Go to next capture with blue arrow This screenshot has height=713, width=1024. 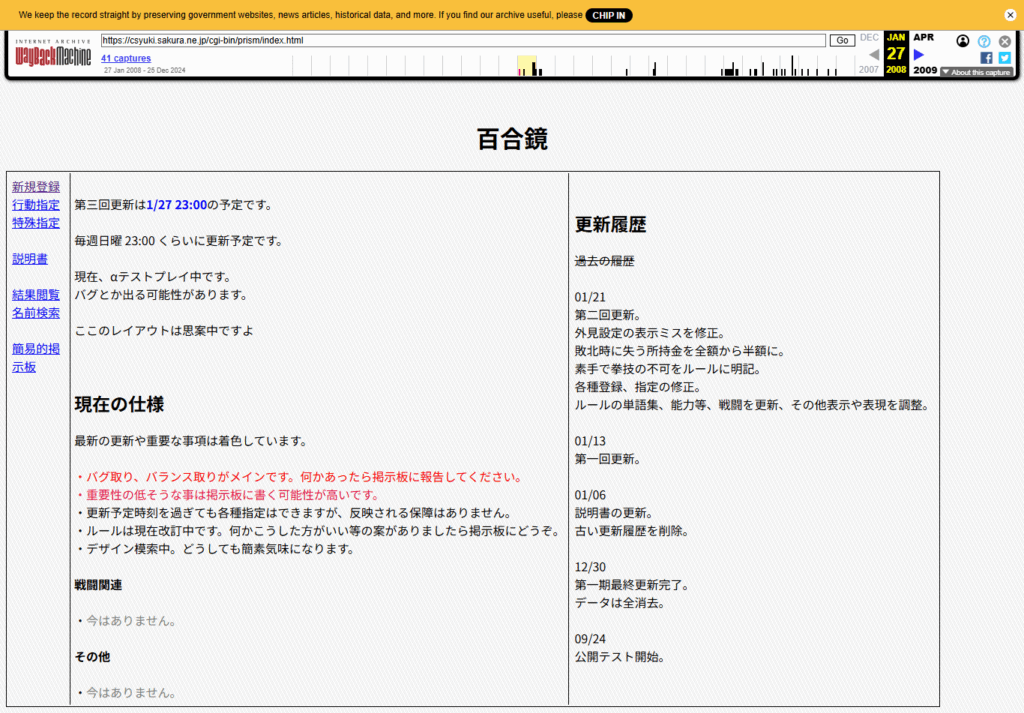point(919,55)
